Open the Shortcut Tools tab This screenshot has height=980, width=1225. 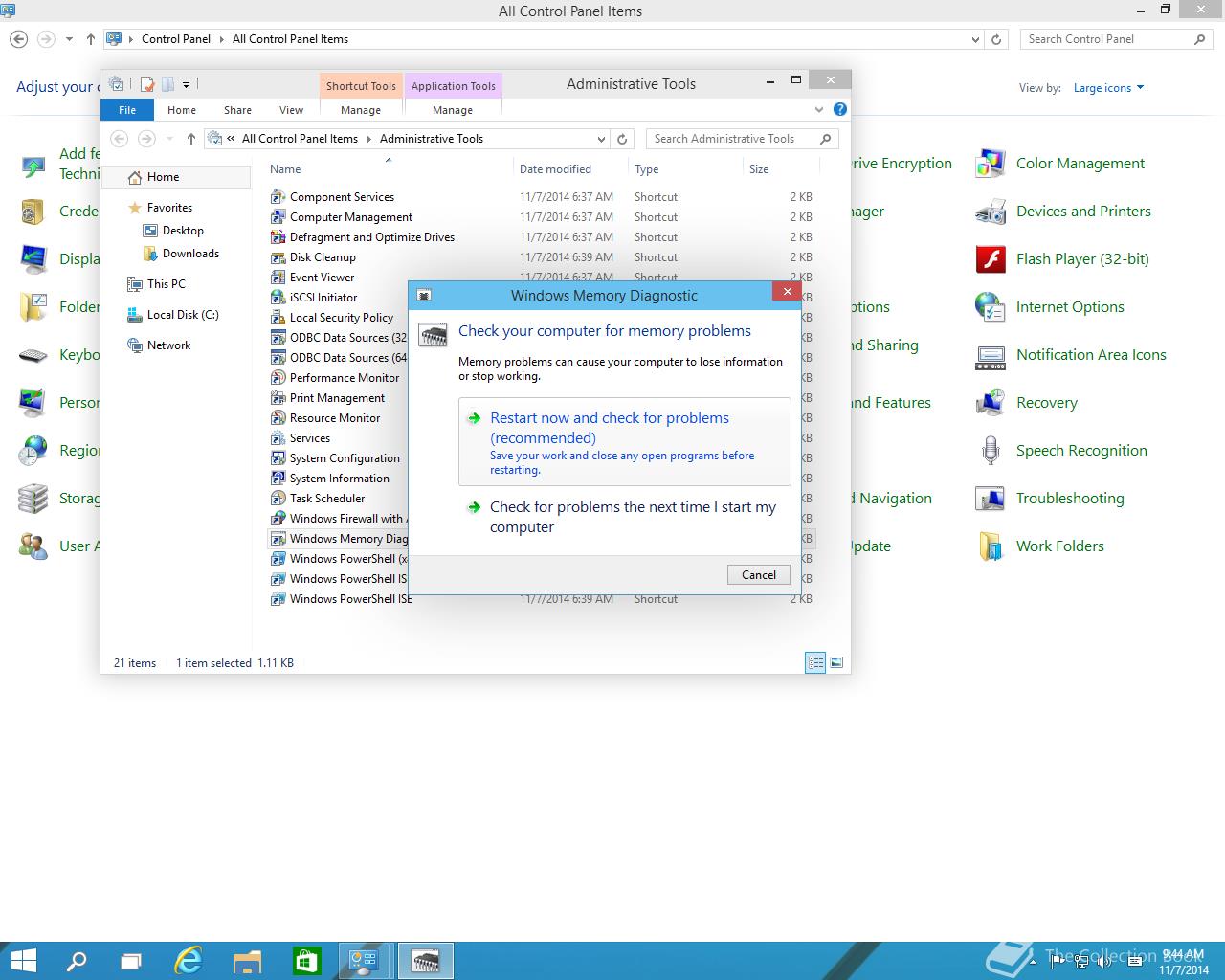point(361,86)
